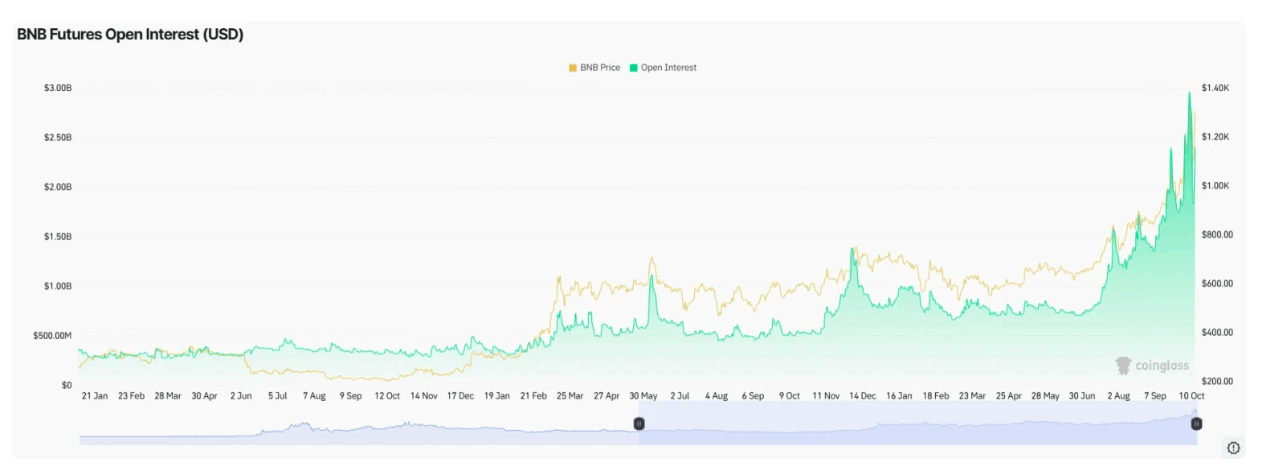Click the 23 Feb date label
Image resolution: width=1275 pixels, height=476 pixels.
tap(131, 396)
